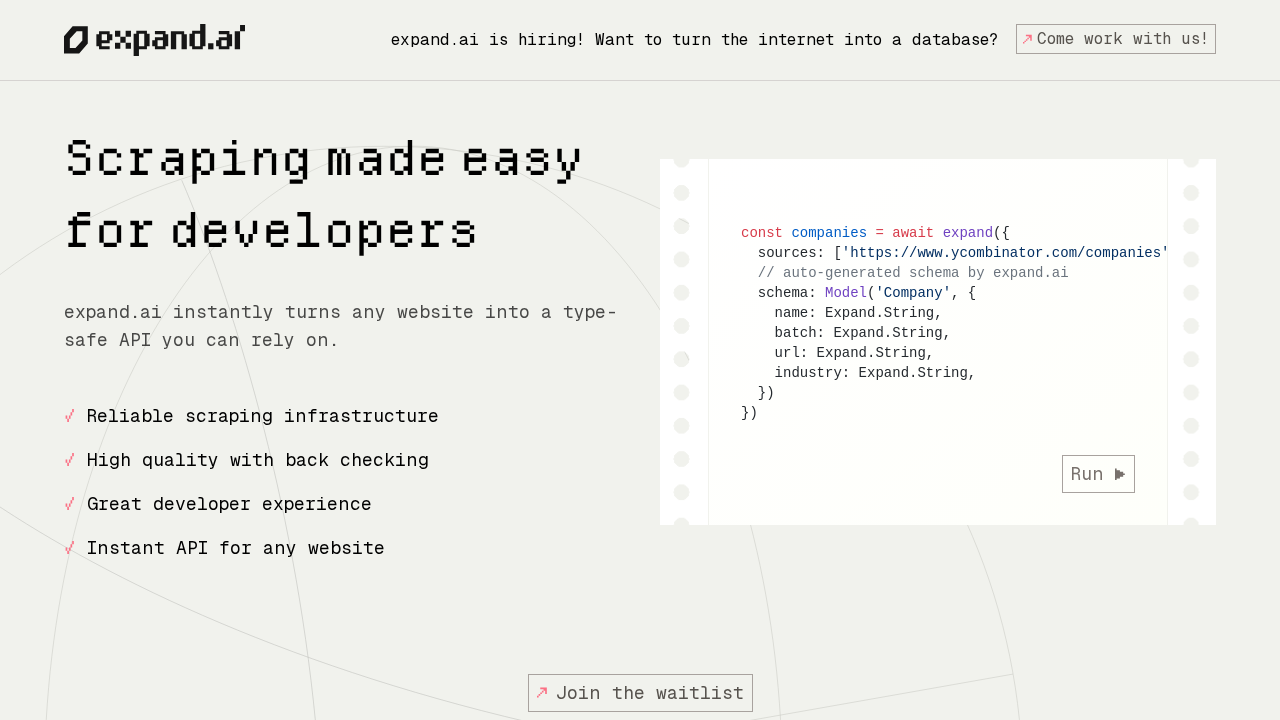Click the arrow icon beside Come work with us
This screenshot has height=720, width=1280.
[x=1027, y=39]
